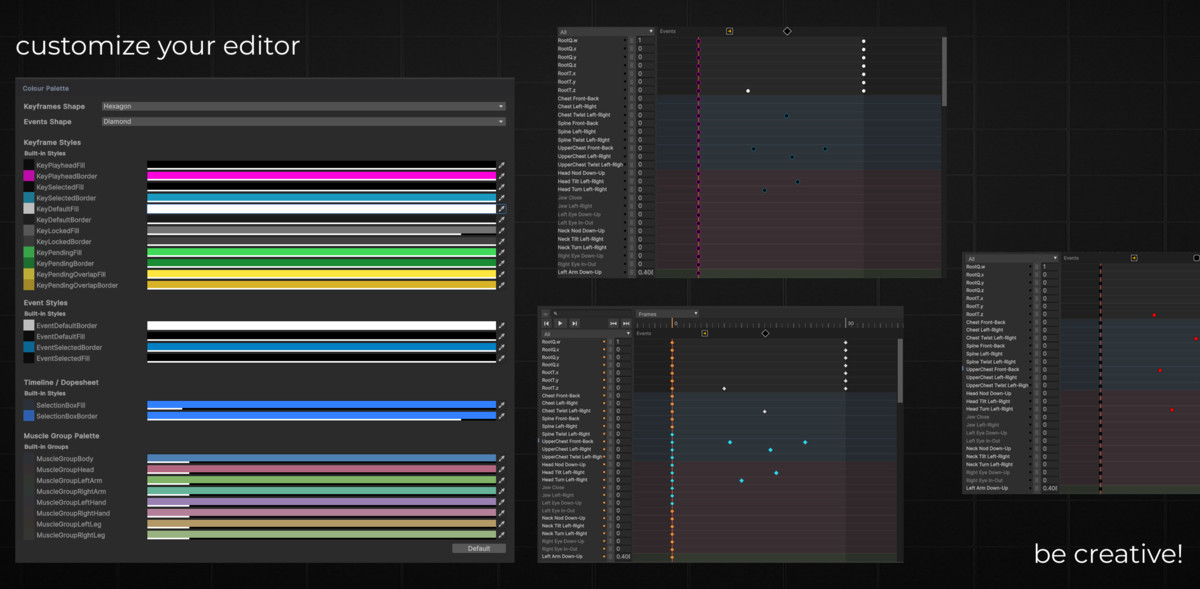The image size is (1200, 589).
Task: Open the eyedropper next to KeyDefaultFill
Action: pyautogui.click(x=502, y=208)
